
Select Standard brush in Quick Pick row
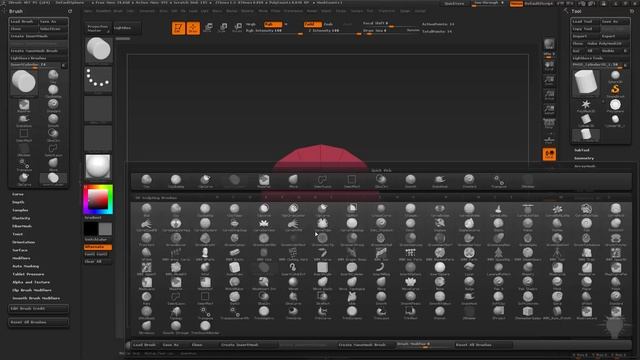(x=469, y=181)
